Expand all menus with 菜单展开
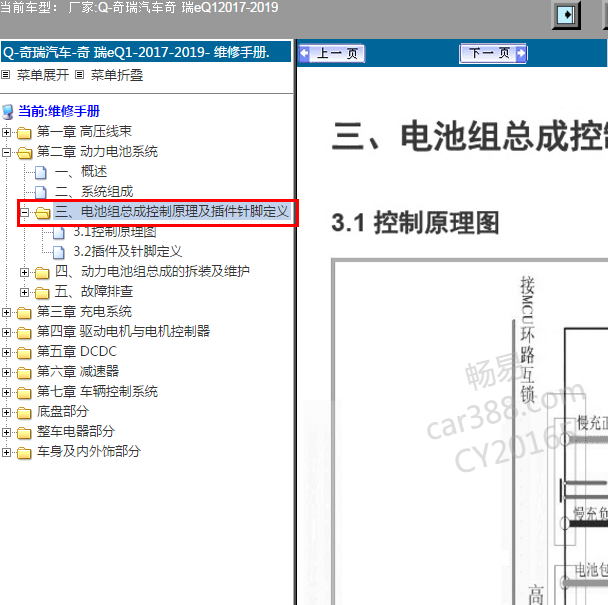 click(43, 75)
